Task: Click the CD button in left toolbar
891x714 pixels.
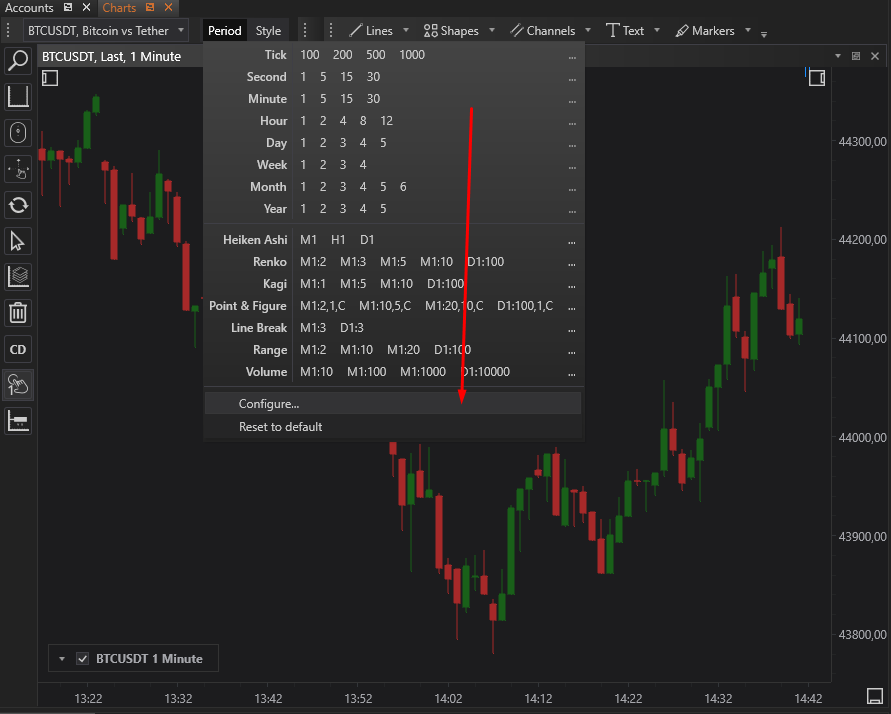Action: (18, 349)
